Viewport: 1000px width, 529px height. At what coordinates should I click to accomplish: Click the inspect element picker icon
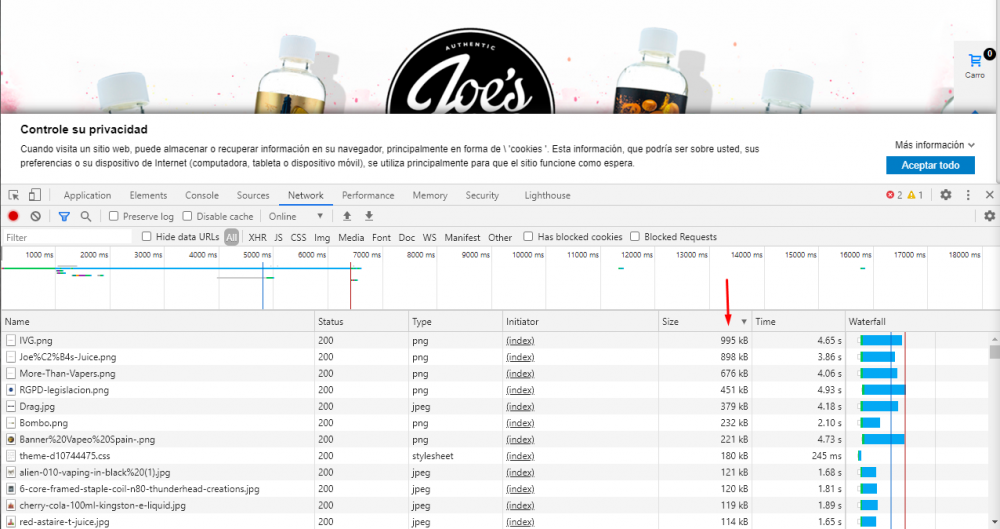click(14, 195)
